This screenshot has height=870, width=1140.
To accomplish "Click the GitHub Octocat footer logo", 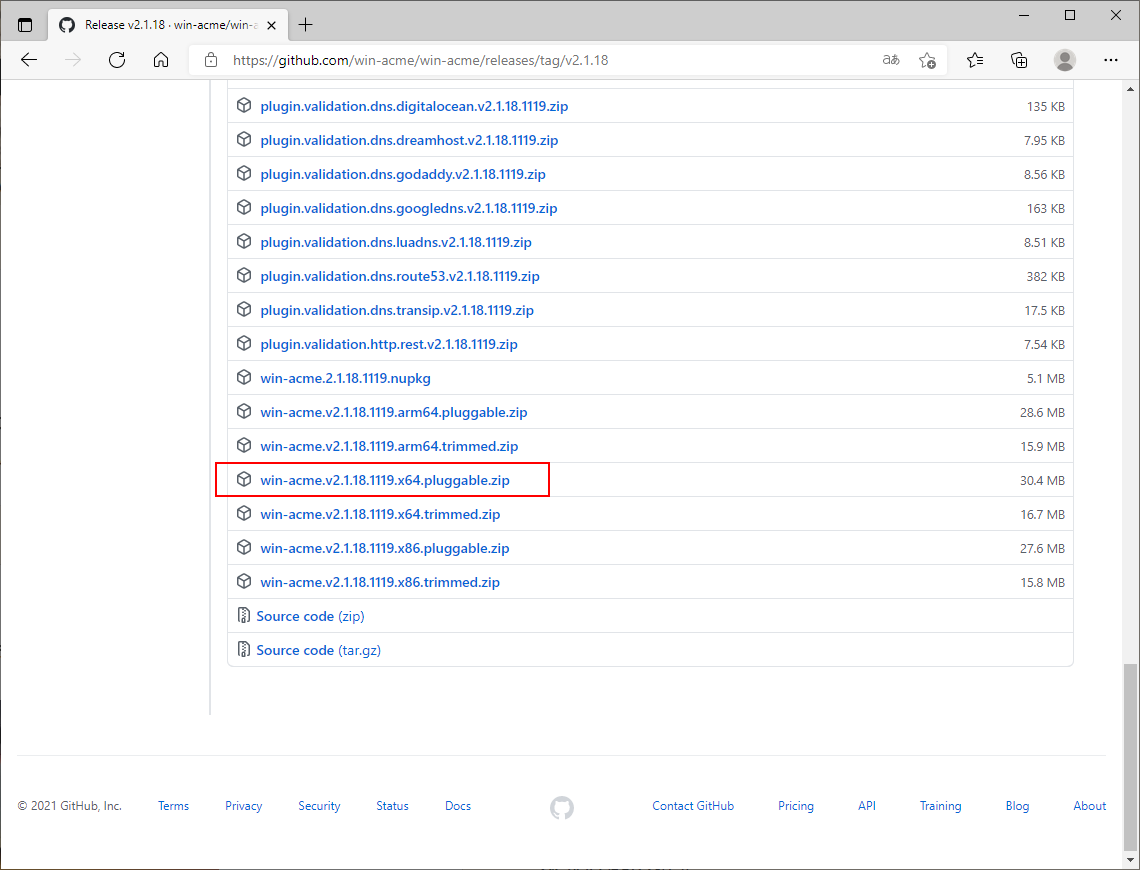I will tap(562, 807).
